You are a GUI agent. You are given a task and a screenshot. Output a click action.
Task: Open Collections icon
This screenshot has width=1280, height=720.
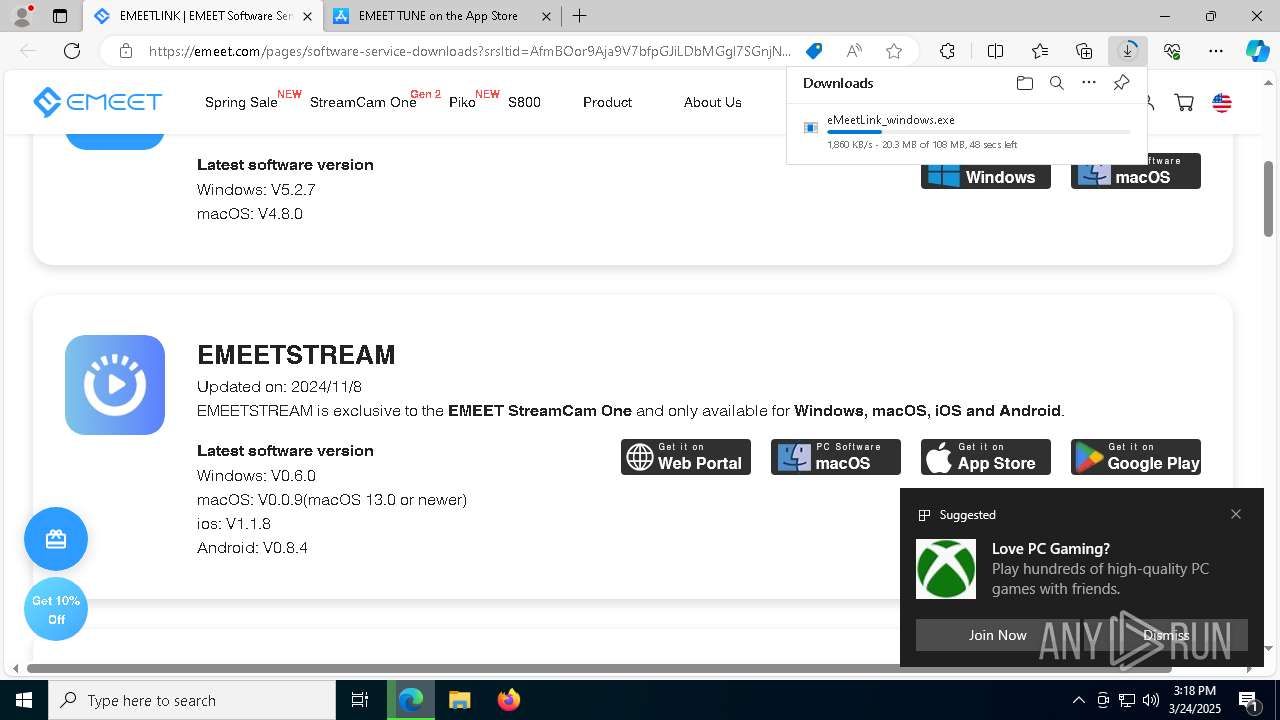(x=1084, y=51)
